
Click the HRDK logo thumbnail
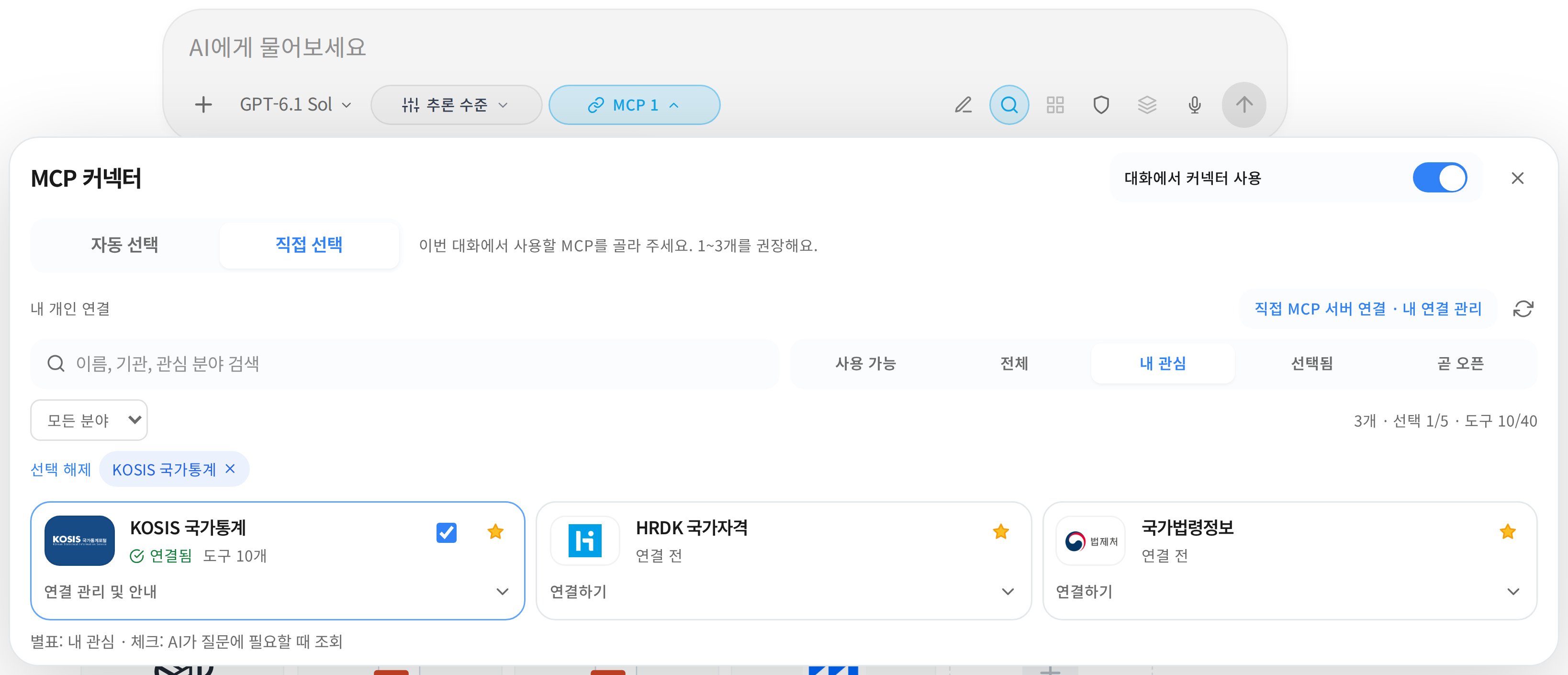pyautogui.click(x=585, y=540)
